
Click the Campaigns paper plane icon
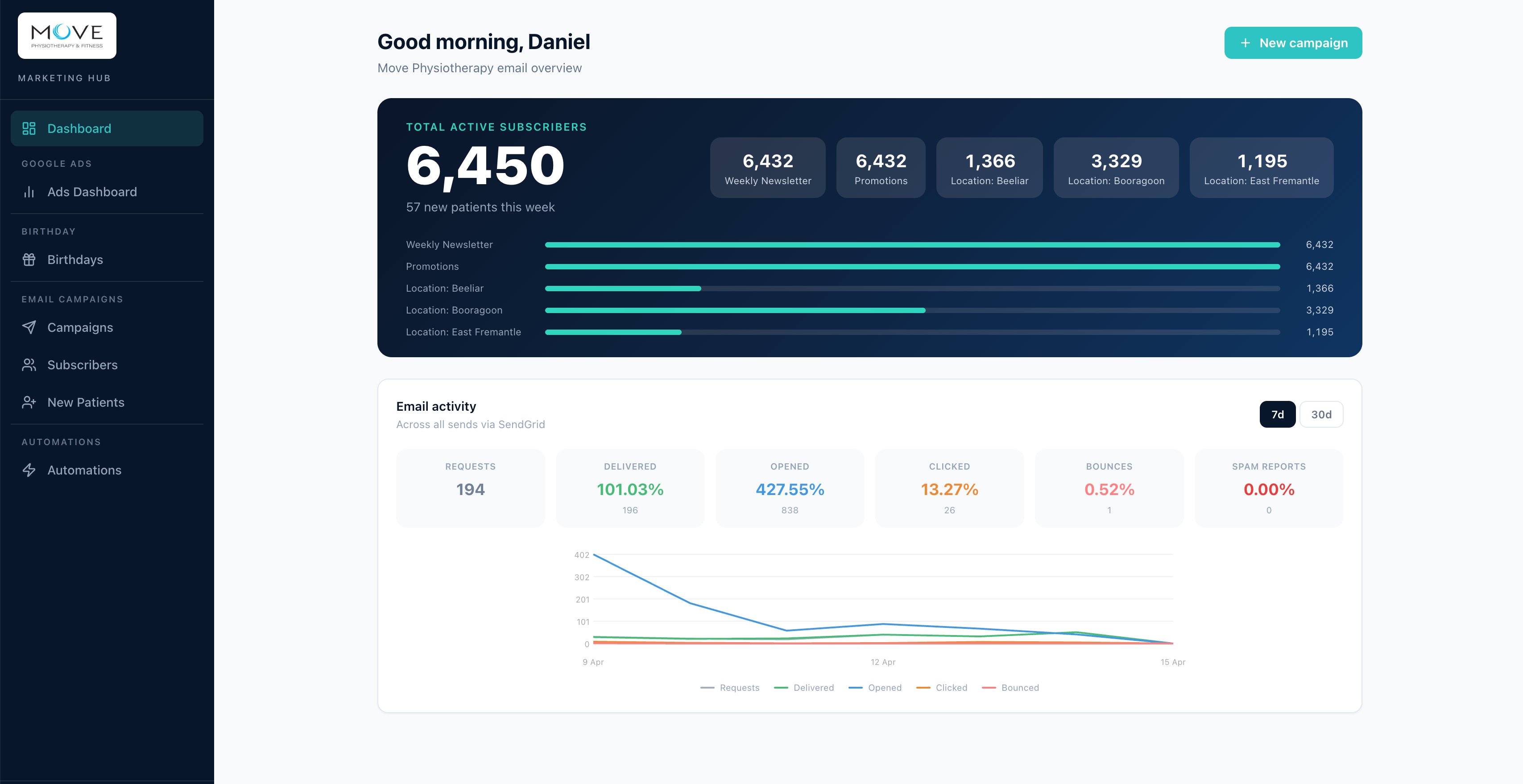(29, 327)
